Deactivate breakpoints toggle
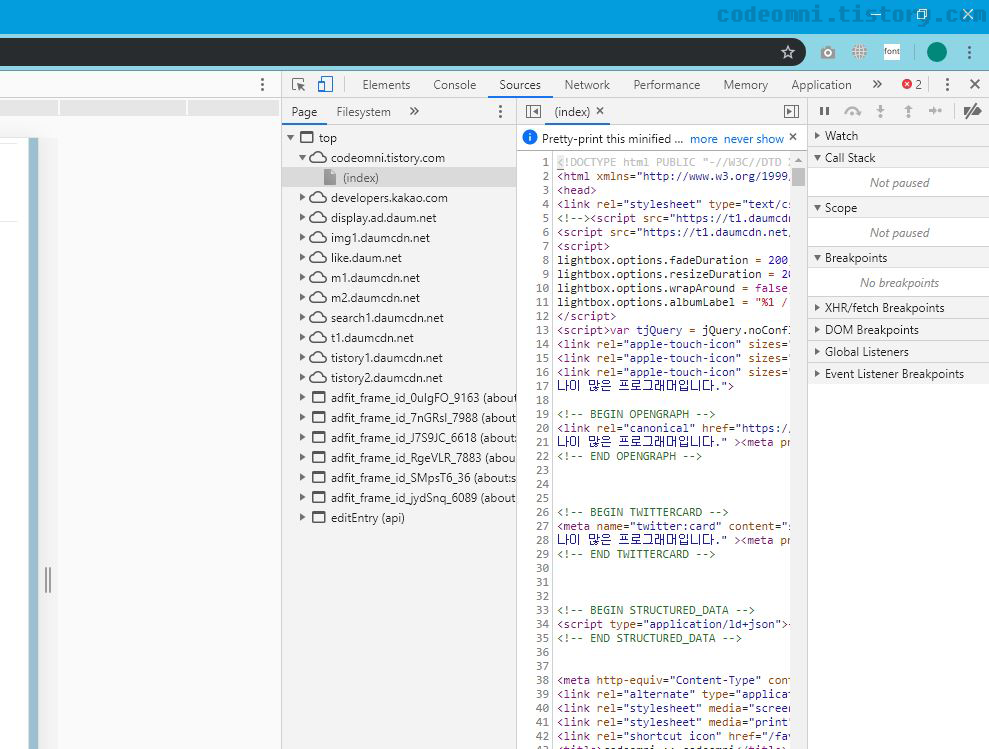Image resolution: width=989 pixels, height=749 pixels. pyautogui.click(x=972, y=111)
